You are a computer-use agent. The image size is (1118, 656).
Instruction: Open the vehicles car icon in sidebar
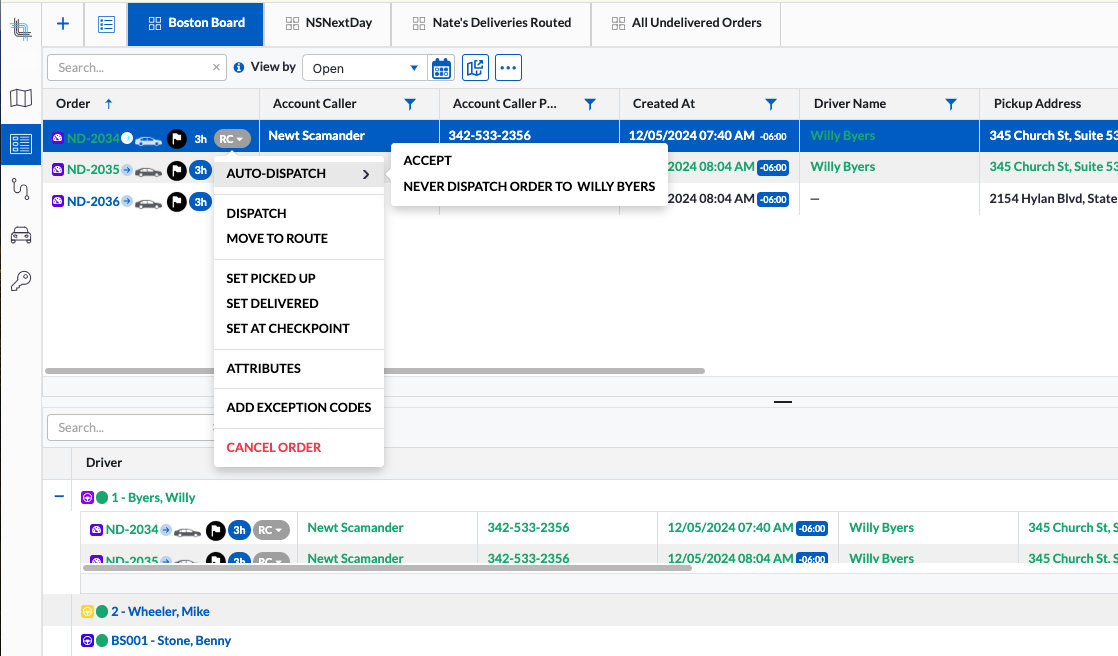21,235
